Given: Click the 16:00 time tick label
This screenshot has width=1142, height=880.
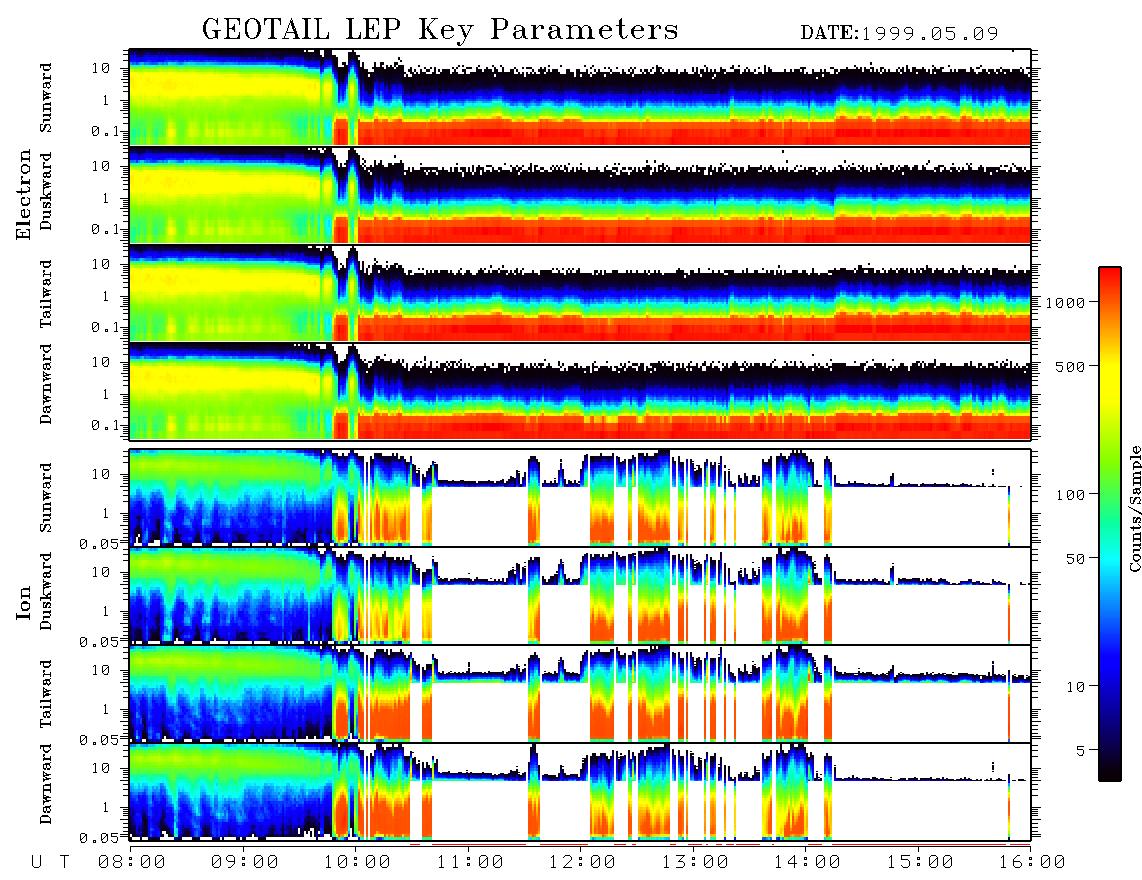Looking at the screenshot, I should pos(1032,862).
